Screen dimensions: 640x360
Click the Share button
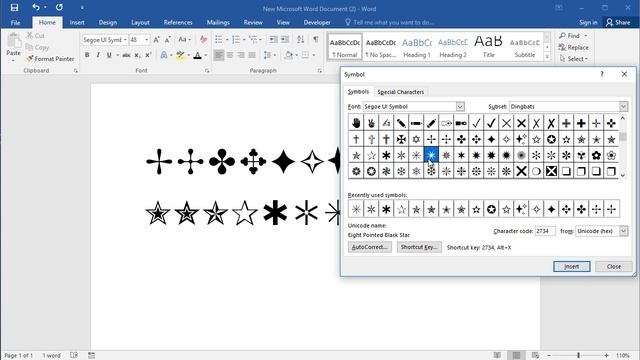pos(618,22)
